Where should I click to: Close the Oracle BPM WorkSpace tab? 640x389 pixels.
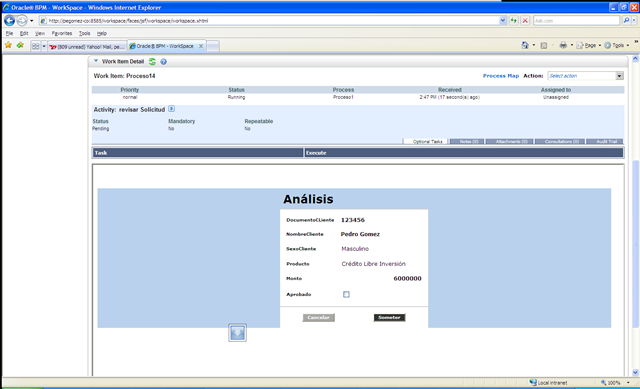[201, 46]
